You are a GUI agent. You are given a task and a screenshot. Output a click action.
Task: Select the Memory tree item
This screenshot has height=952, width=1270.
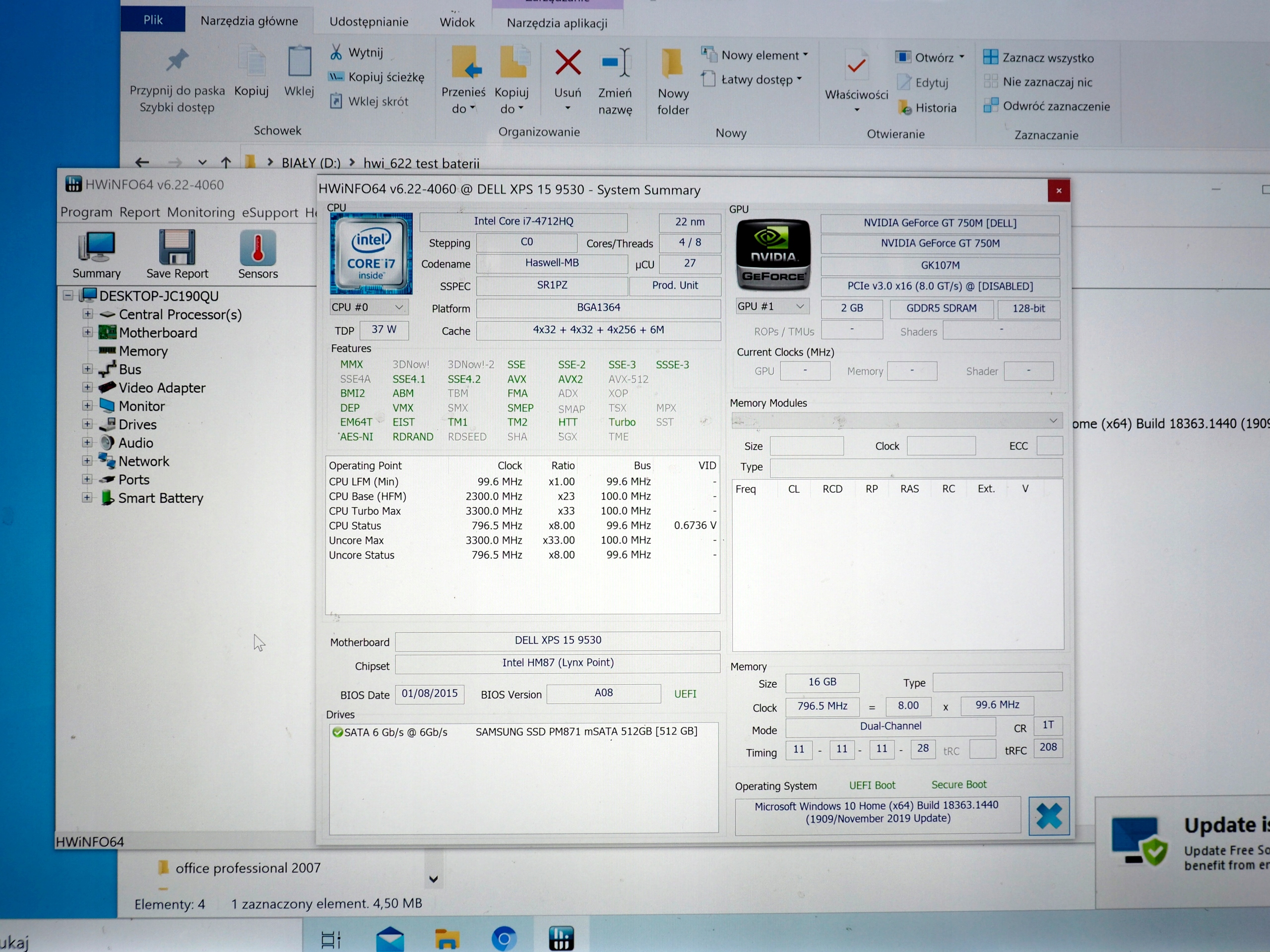(143, 351)
